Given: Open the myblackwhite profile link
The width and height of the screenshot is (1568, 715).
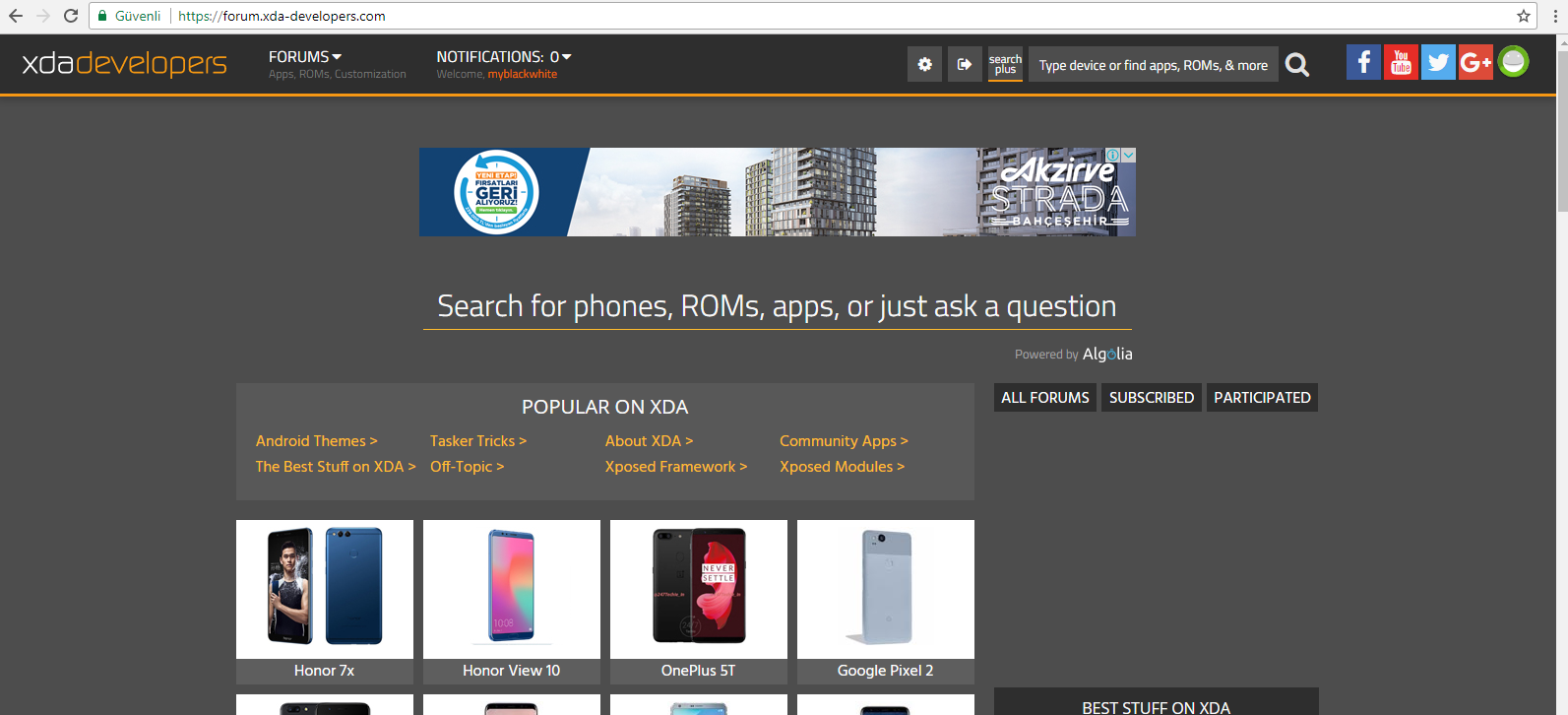Looking at the screenshot, I should pos(523,75).
